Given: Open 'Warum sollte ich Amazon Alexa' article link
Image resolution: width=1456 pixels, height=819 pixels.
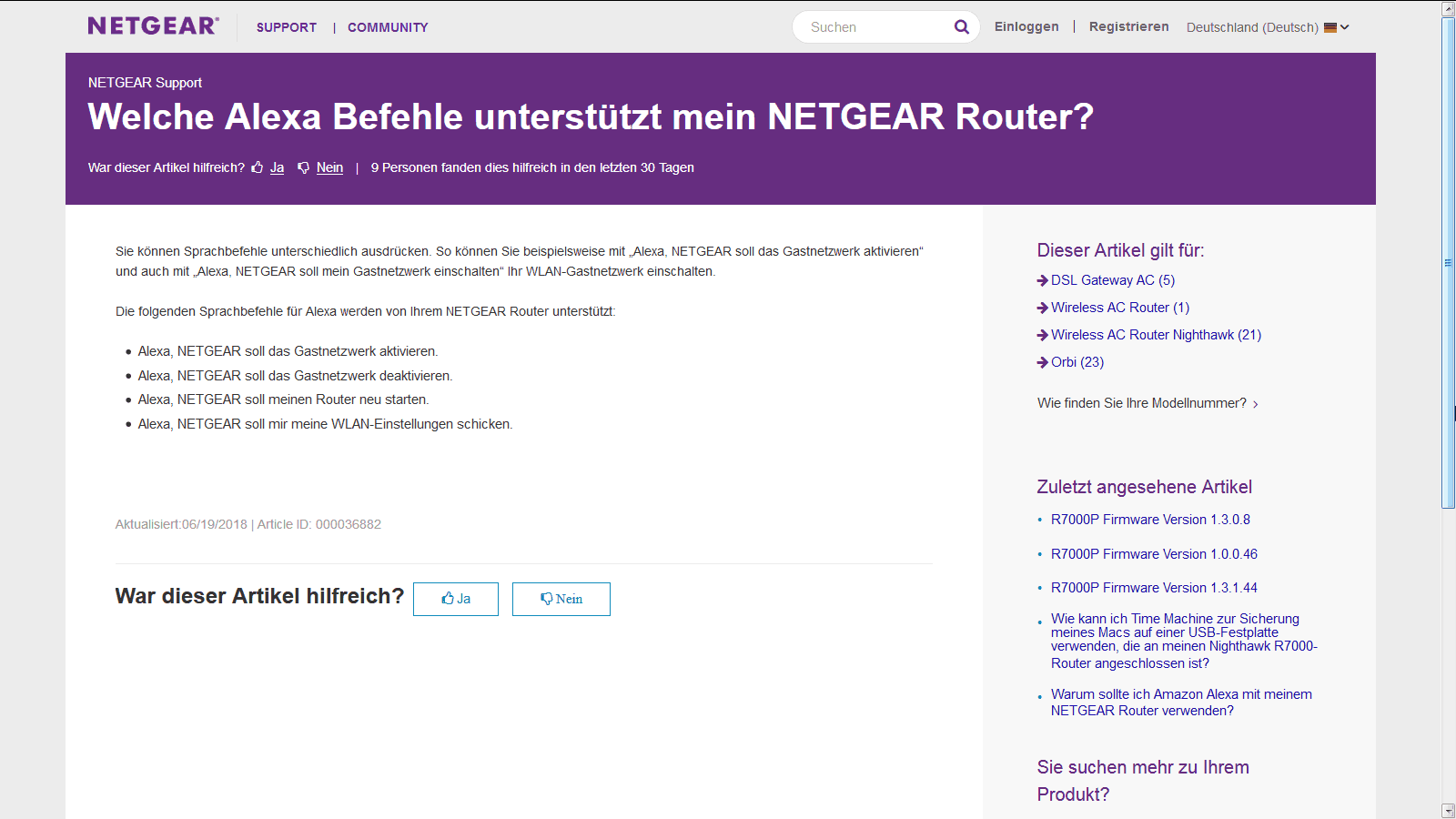Looking at the screenshot, I should tap(1181, 703).
